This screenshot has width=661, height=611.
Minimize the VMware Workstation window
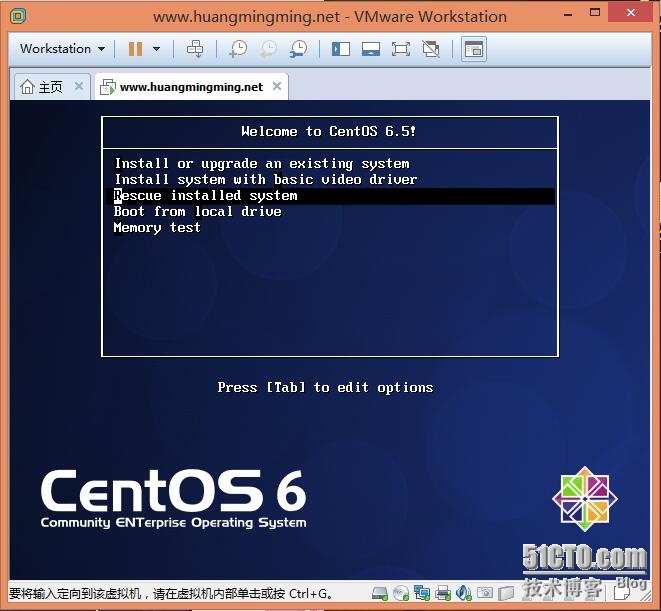coord(568,14)
